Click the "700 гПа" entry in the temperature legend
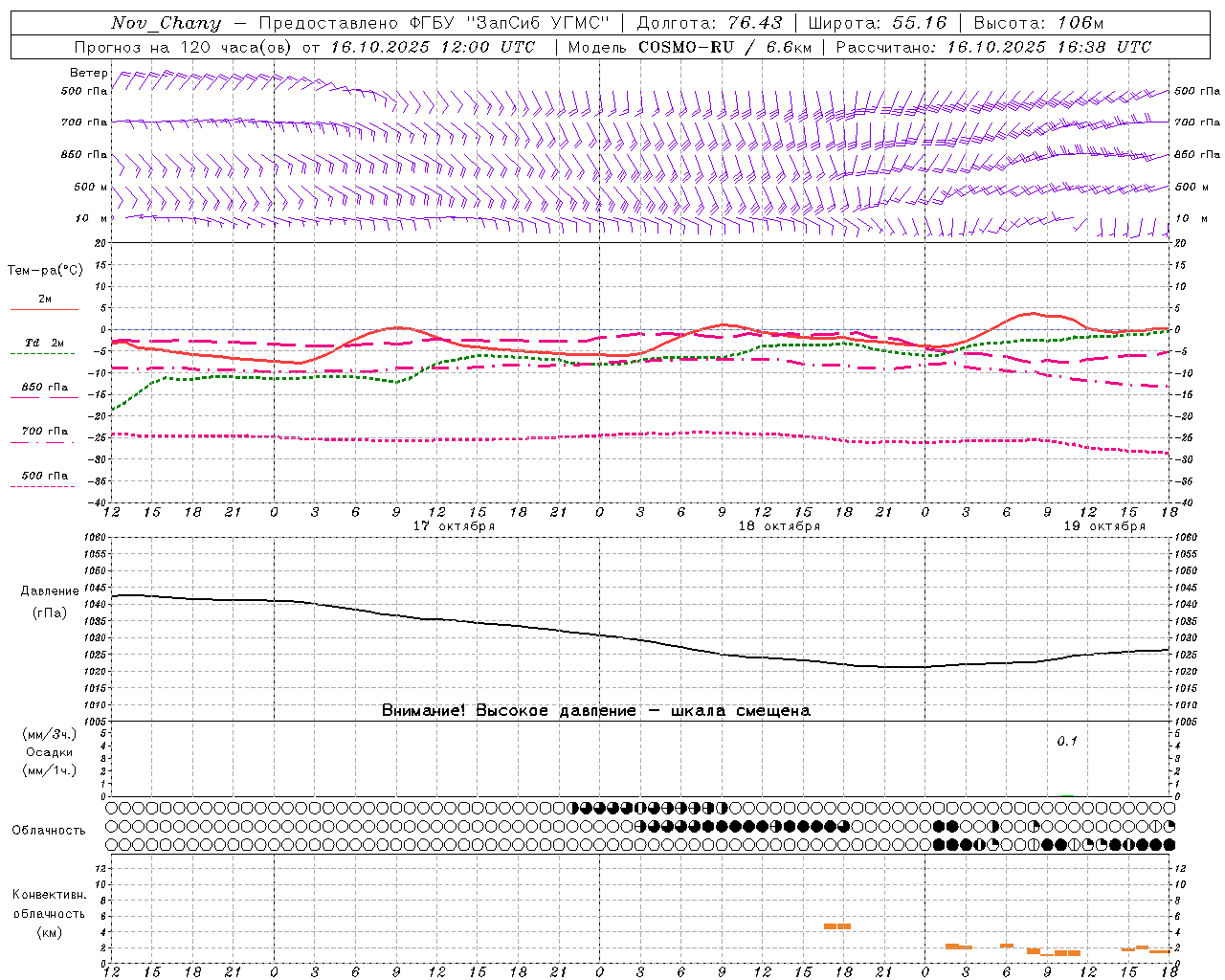Image resolution: width=1225 pixels, height=980 pixels. click(45, 432)
